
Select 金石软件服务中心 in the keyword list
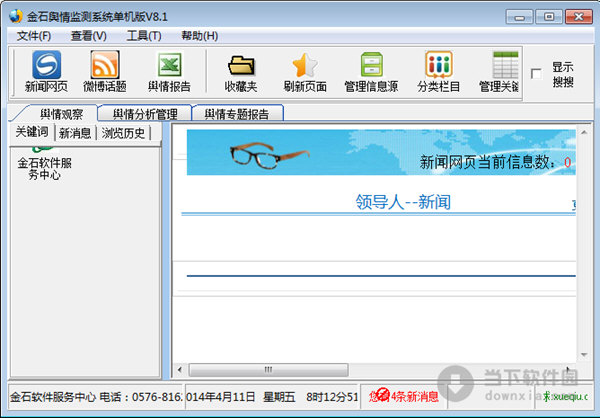(45, 169)
